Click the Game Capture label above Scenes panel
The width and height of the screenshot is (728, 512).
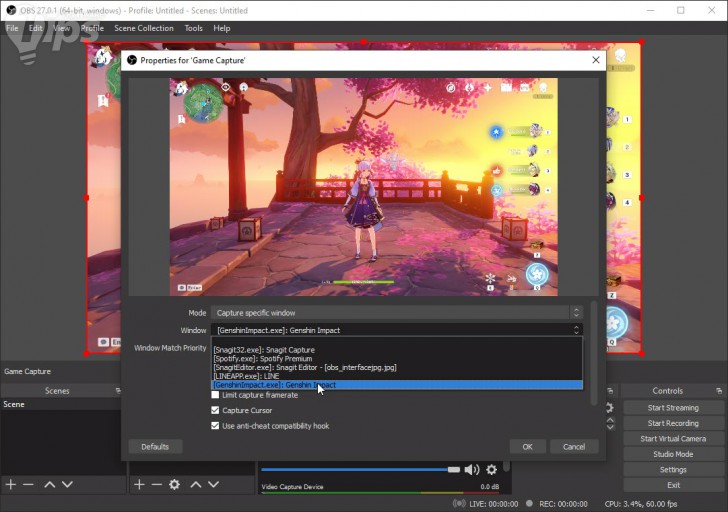[x=27, y=371]
